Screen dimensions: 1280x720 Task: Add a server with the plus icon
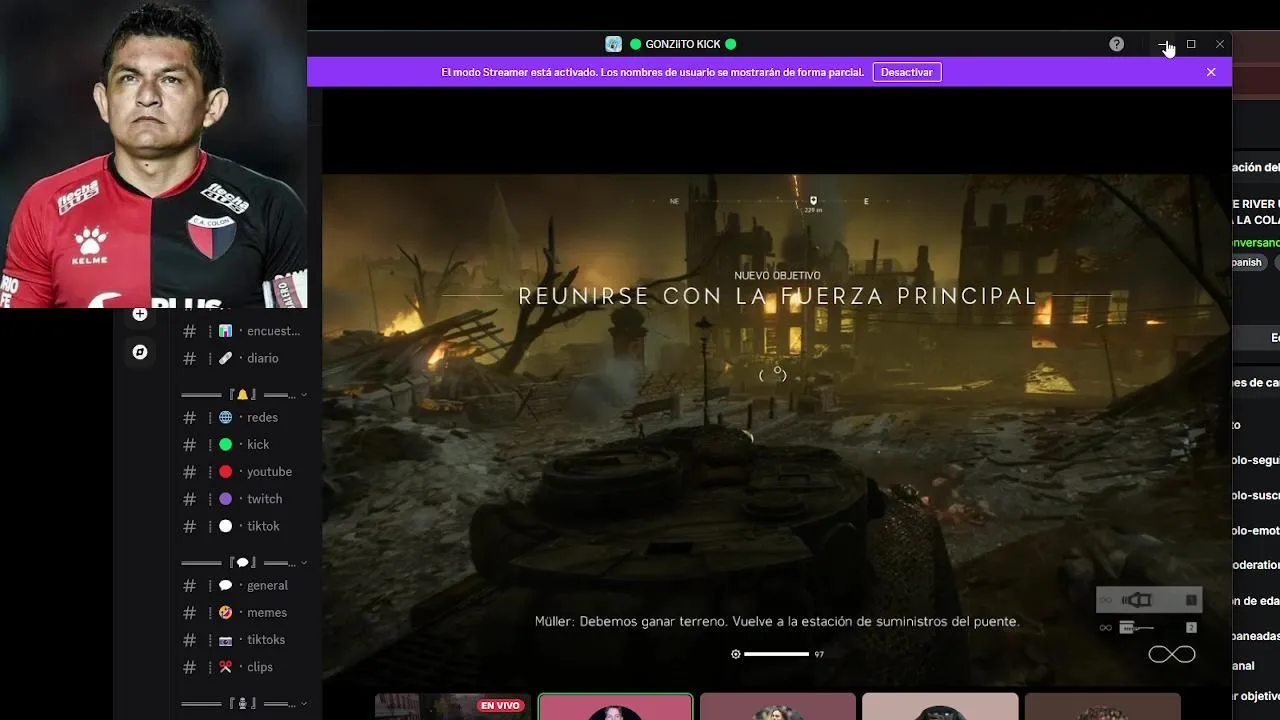pos(140,314)
